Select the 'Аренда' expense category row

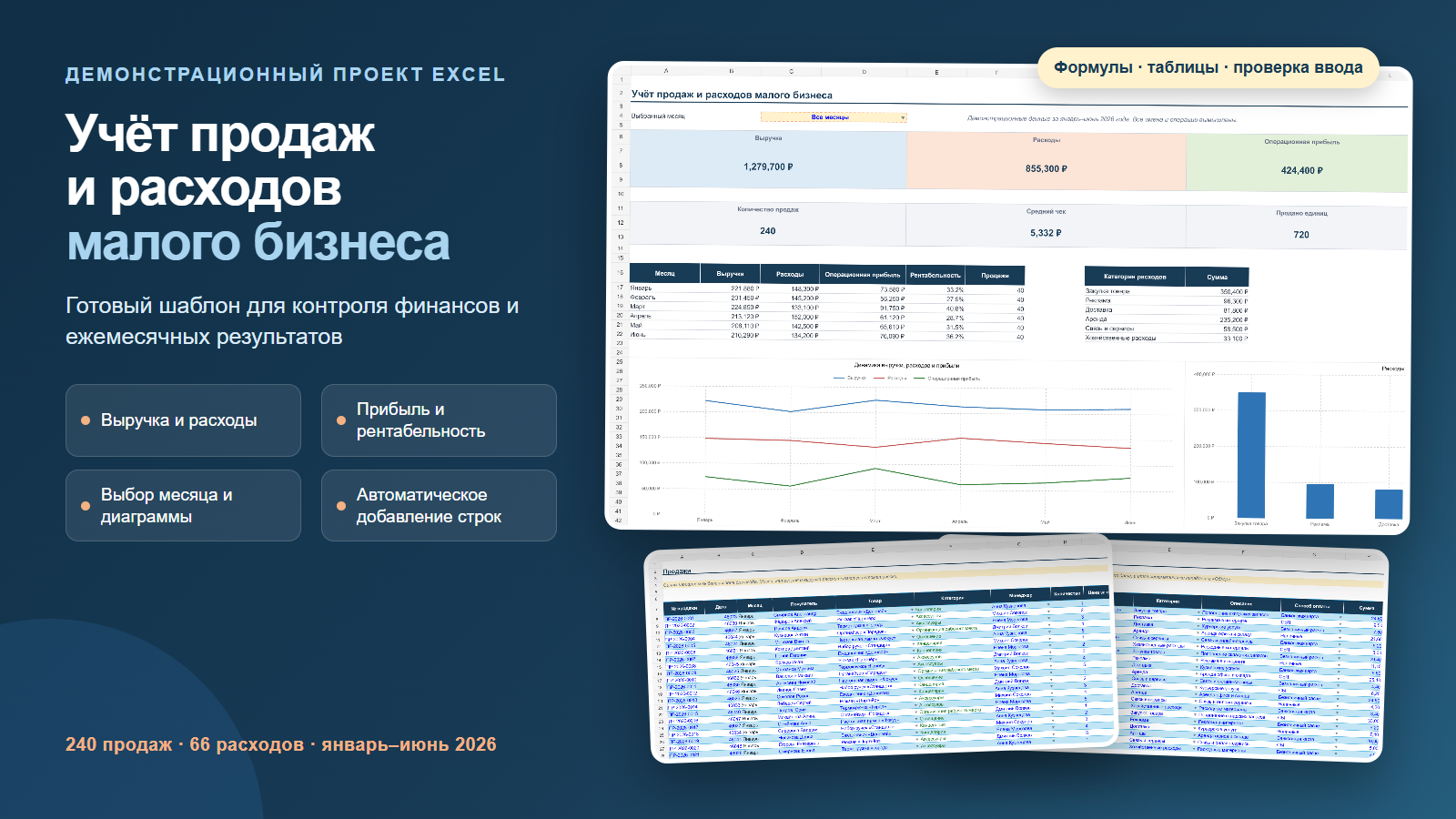[x=1167, y=319]
